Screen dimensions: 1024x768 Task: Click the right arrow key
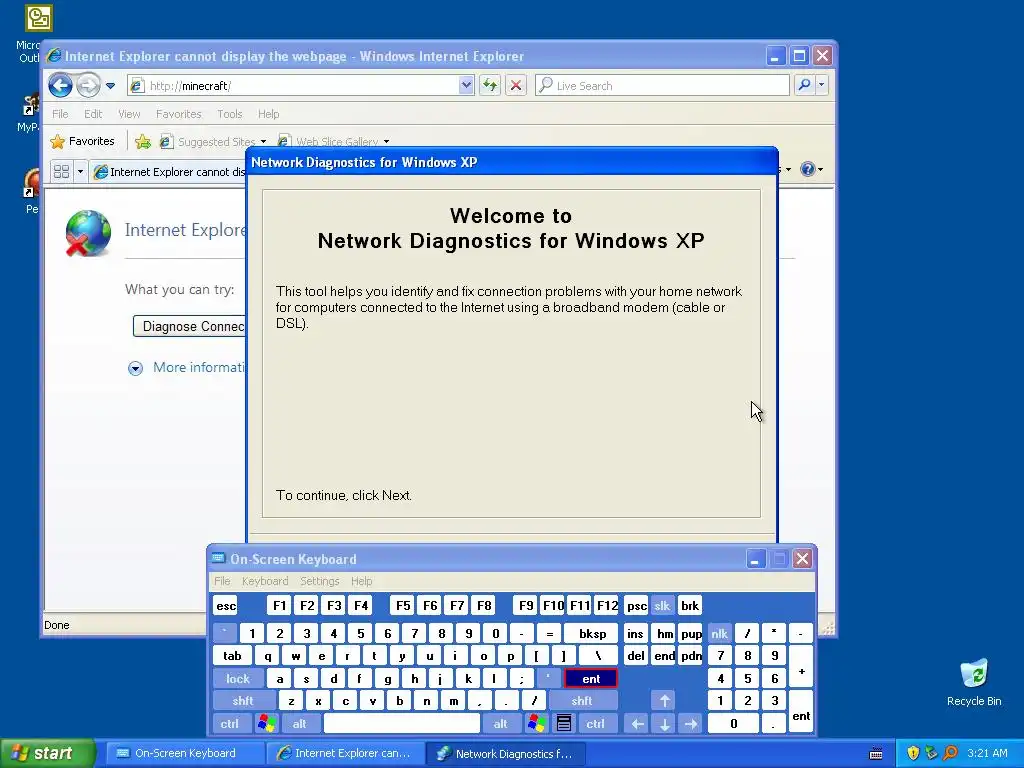691,724
